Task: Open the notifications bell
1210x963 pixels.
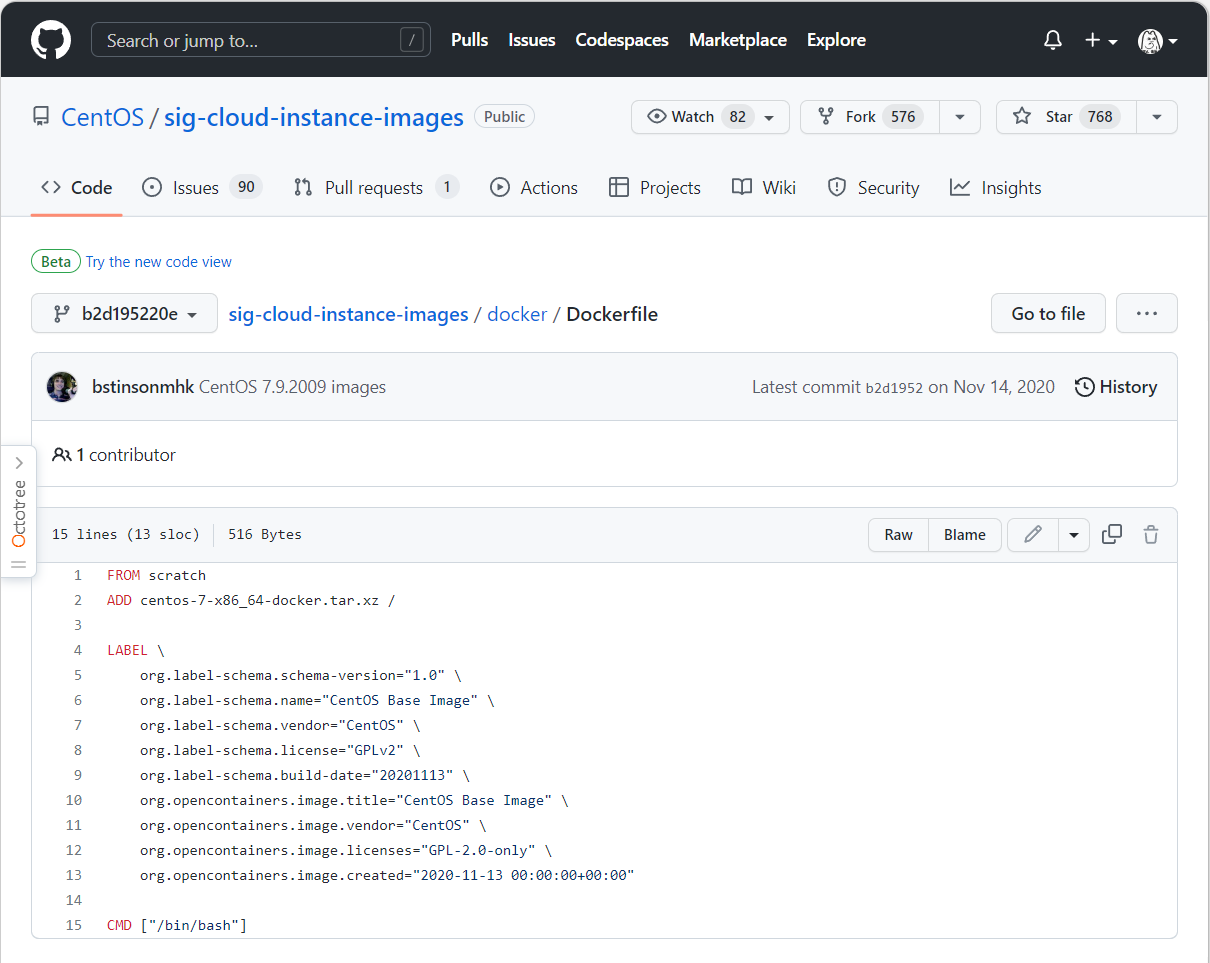Action: tap(1053, 41)
